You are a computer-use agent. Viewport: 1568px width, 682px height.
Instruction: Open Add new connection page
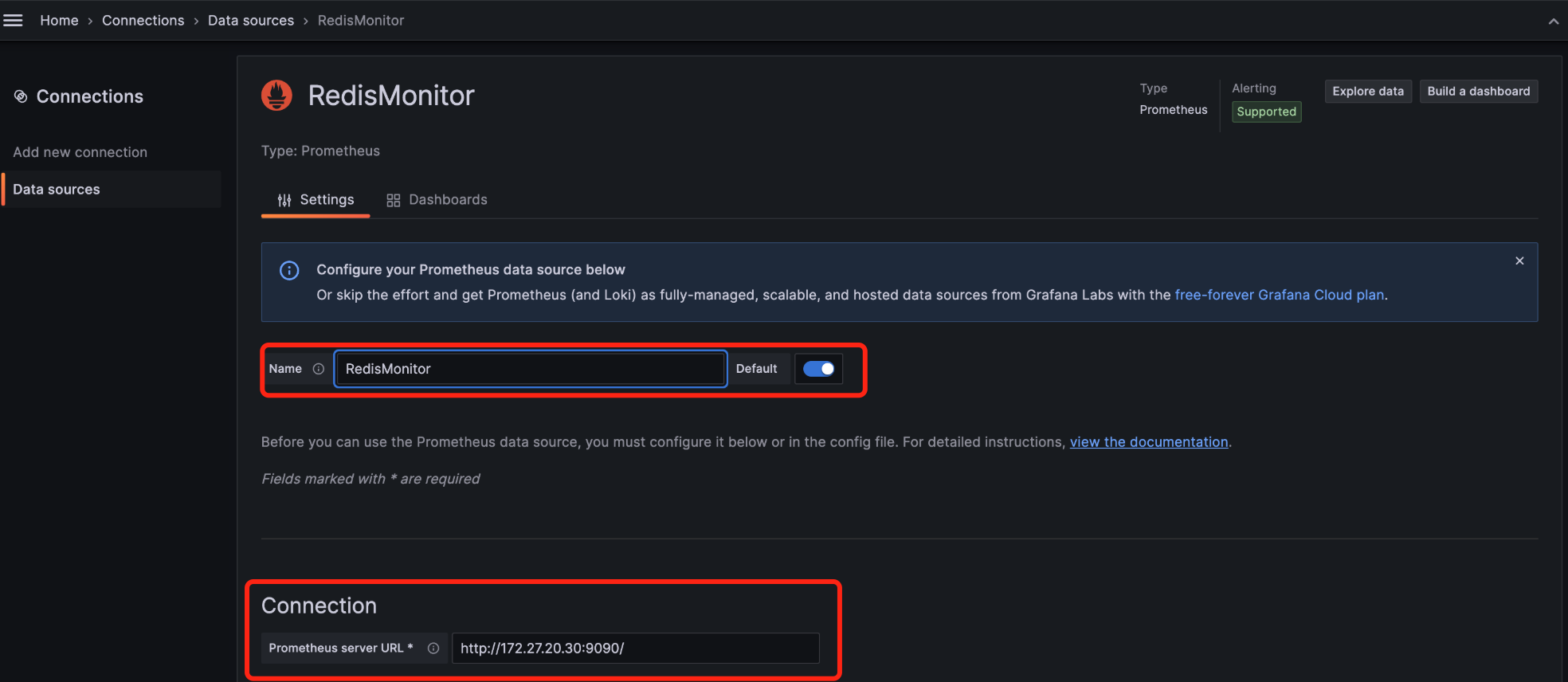pyautogui.click(x=80, y=152)
